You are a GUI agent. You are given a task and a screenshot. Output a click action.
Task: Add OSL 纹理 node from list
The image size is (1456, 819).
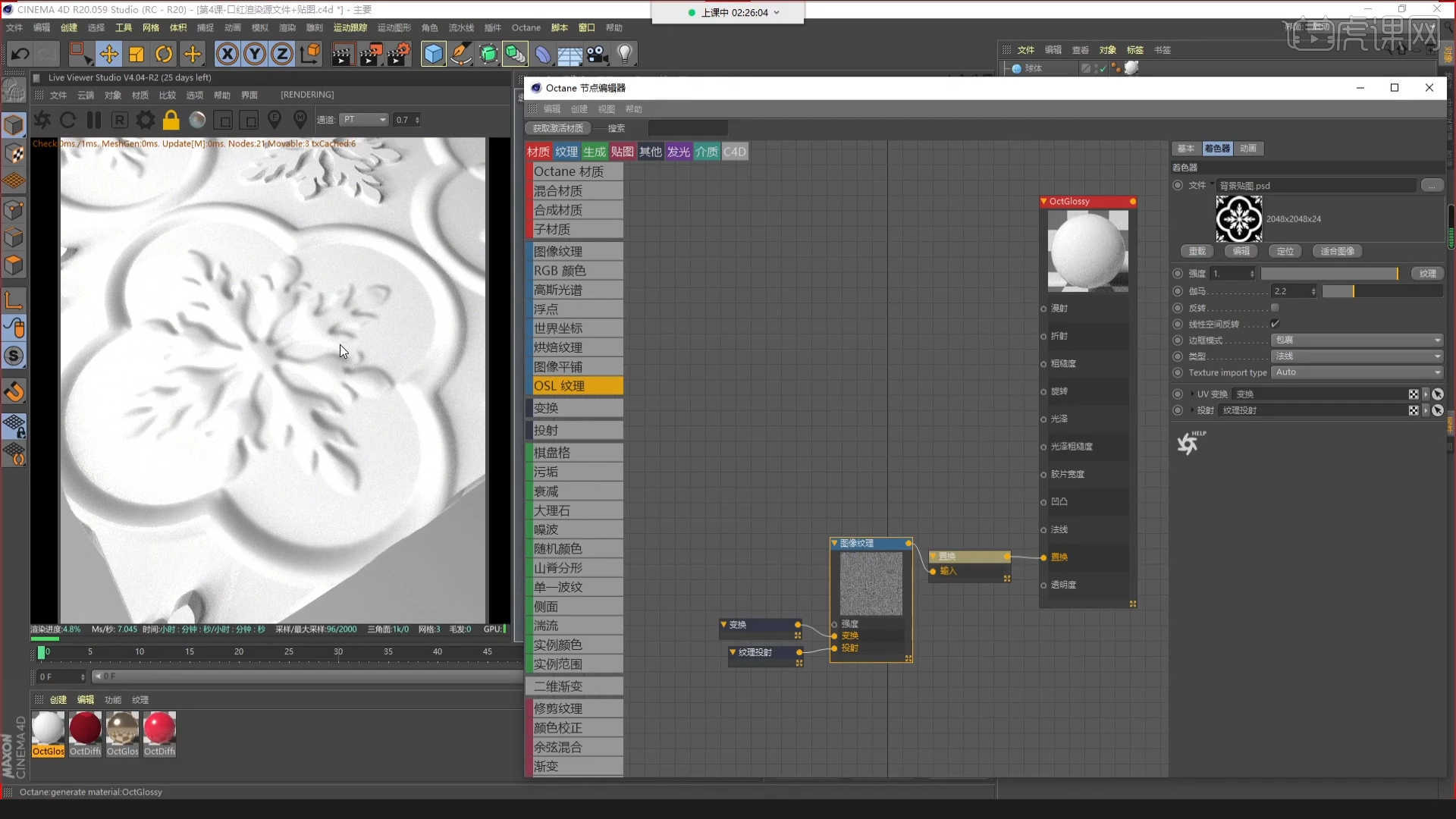[577, 386]
